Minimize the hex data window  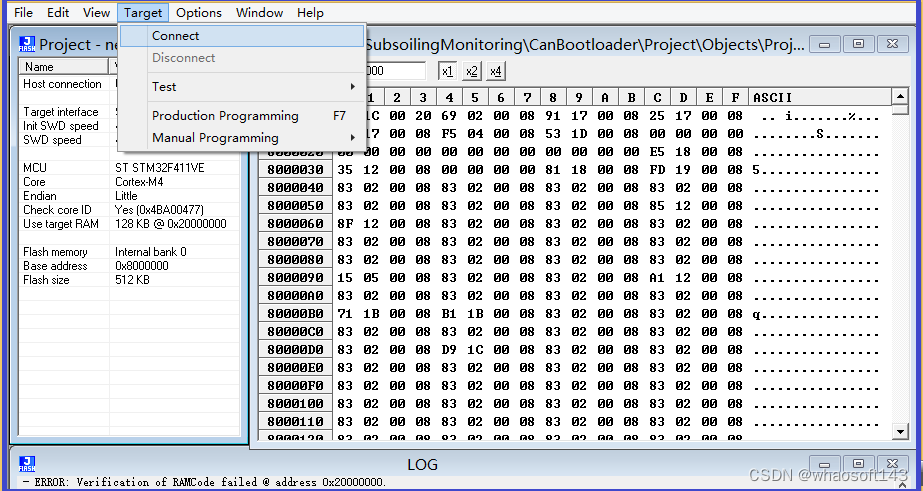[x=825, y=44]
